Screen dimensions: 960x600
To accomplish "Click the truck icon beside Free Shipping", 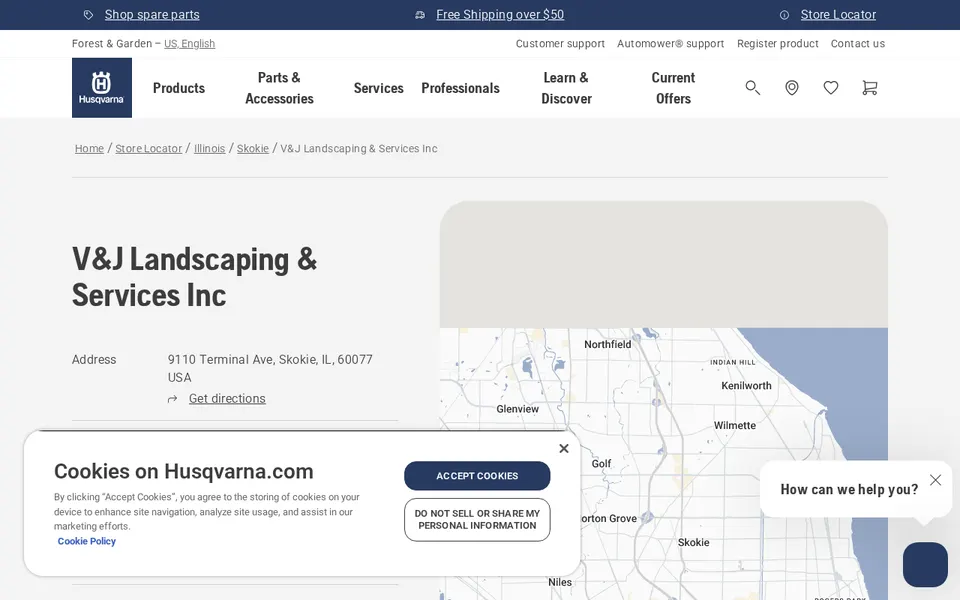I will point(420,15).
